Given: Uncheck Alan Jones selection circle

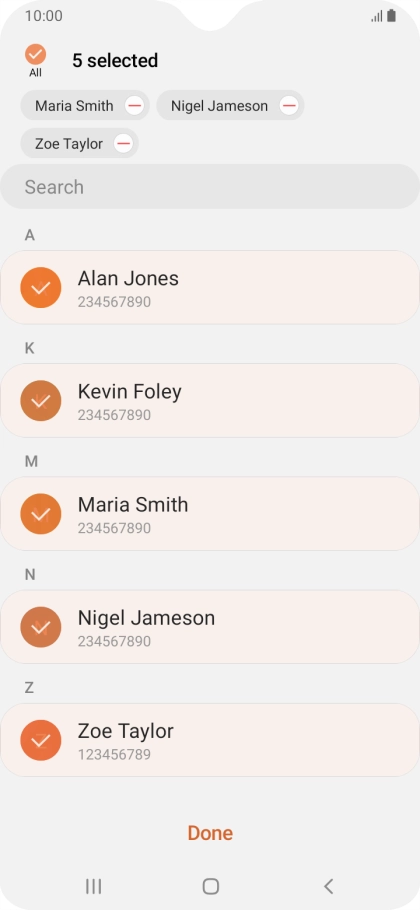Looking at the screenshot, I should [x=41, y=287].
